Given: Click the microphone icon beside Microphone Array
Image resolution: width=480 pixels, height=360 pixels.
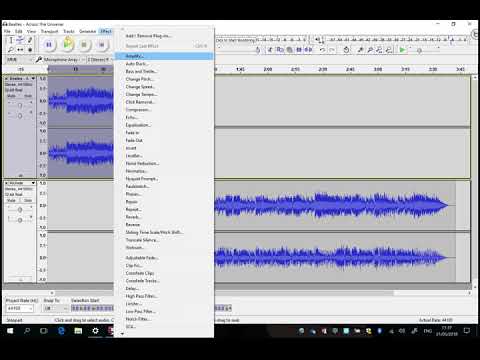Looking at the screenshot, I should click(39, 59).
